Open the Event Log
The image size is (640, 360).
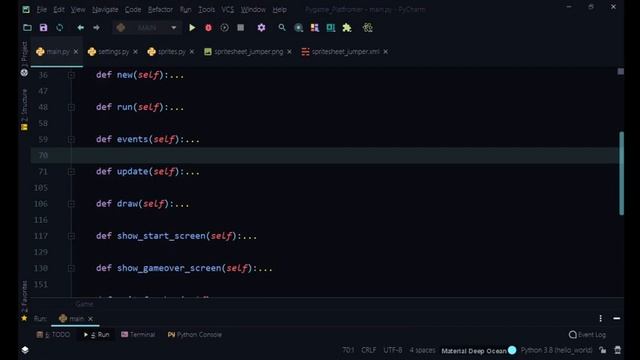click(x=587, y=335)
